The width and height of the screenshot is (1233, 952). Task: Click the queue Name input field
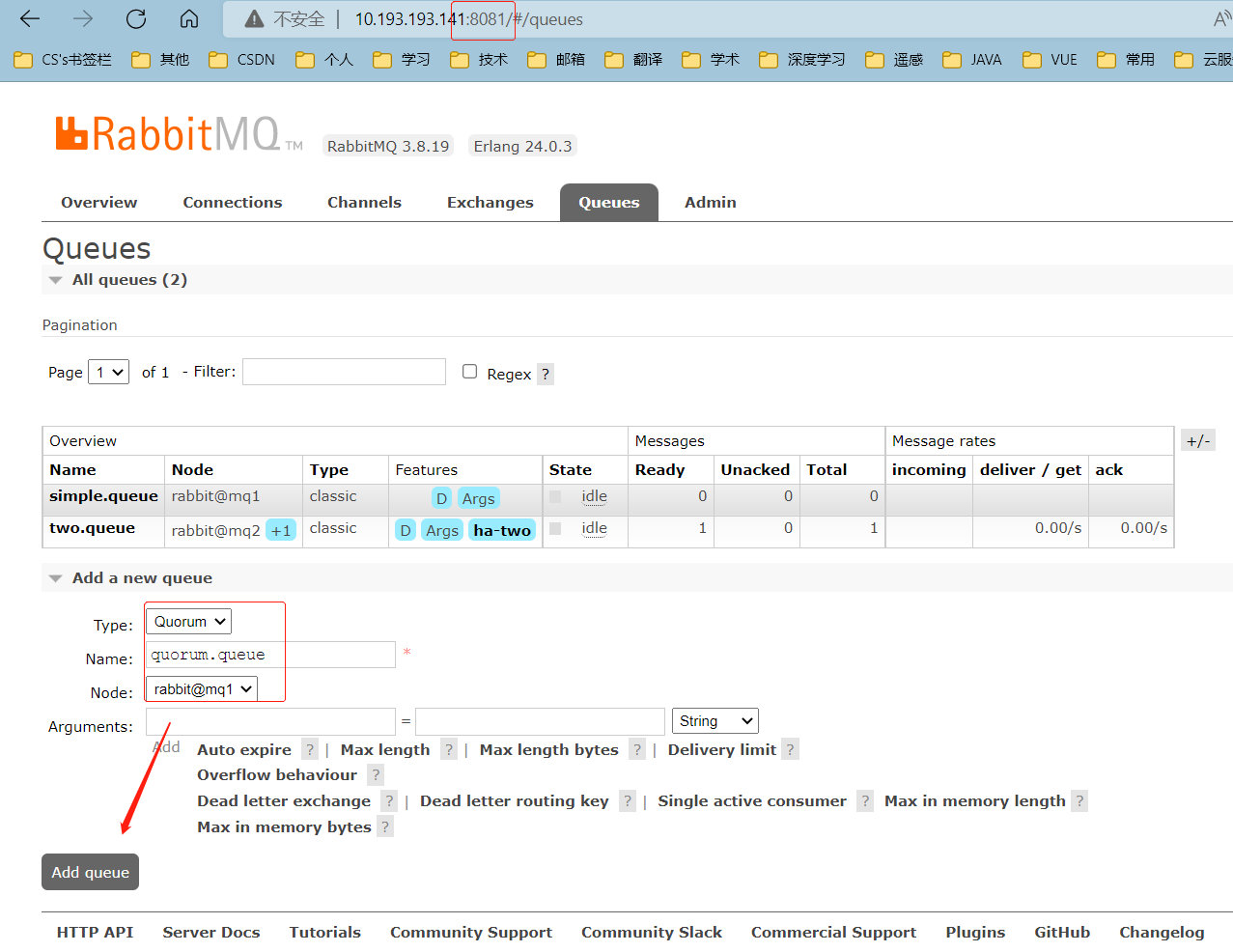(x=270, y=655)
